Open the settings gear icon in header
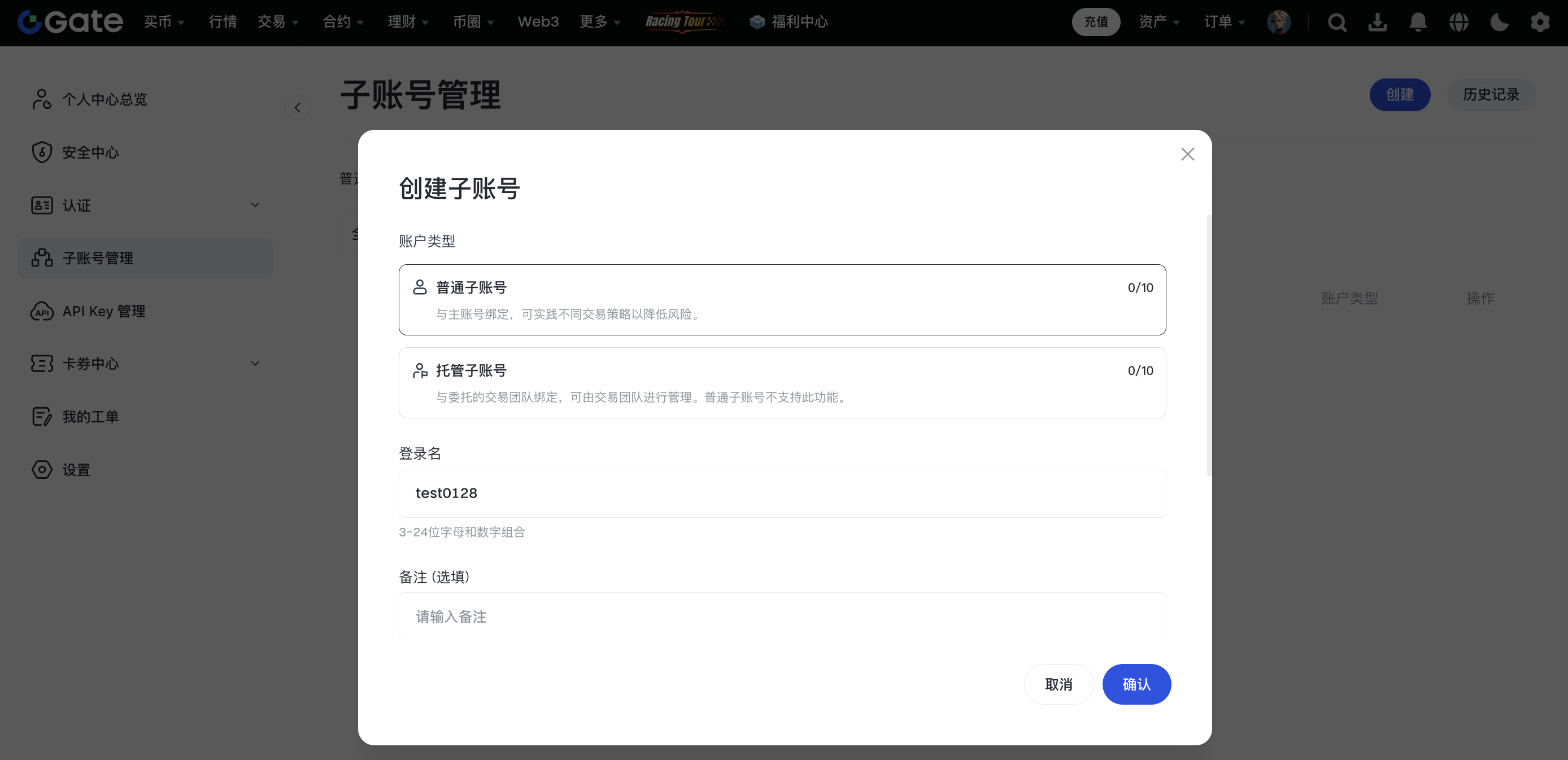 pyautogui.click(x=1540, y=23)
